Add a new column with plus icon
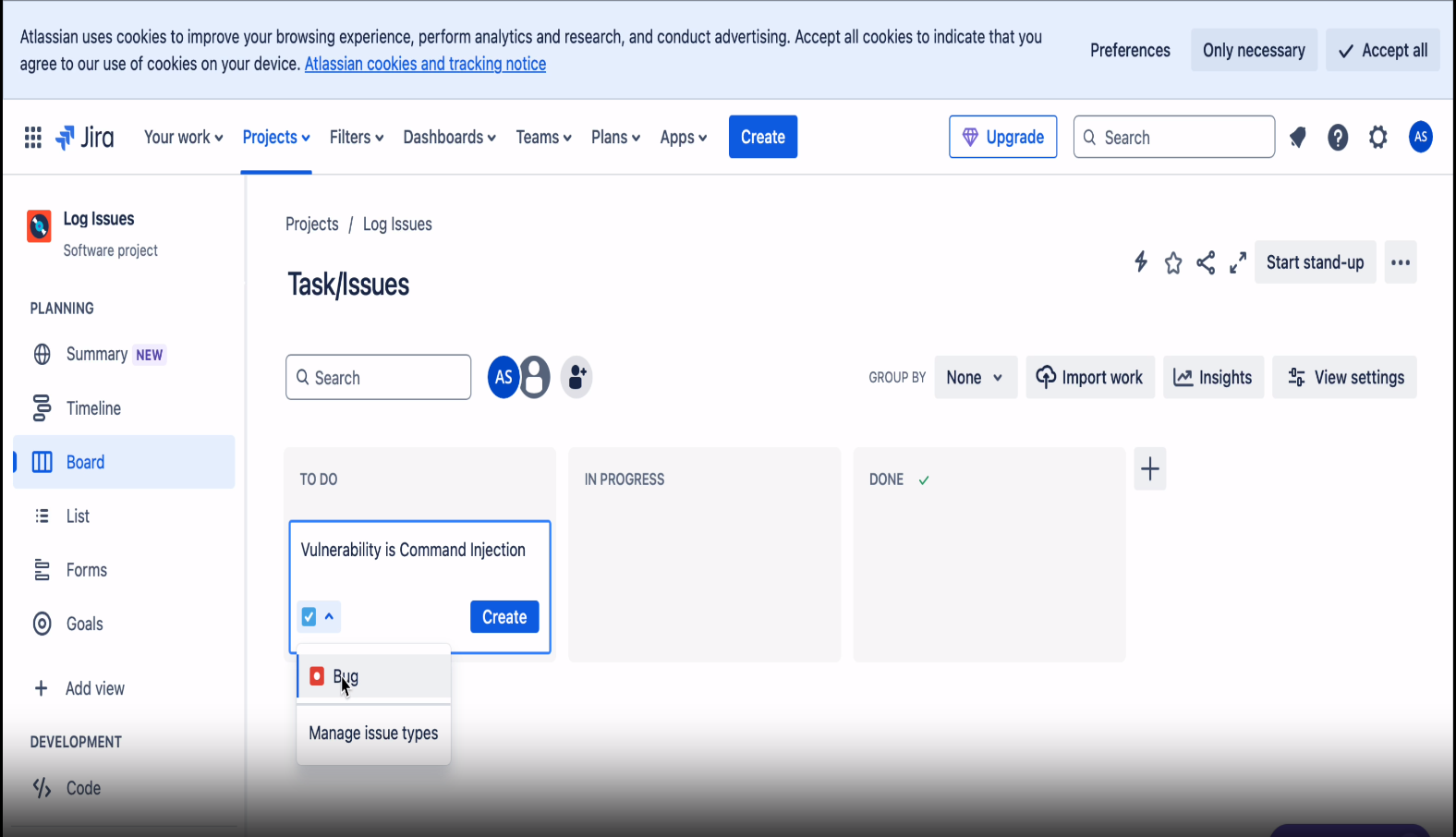Screen dimensions: 1456x837 click(1150, 469)
